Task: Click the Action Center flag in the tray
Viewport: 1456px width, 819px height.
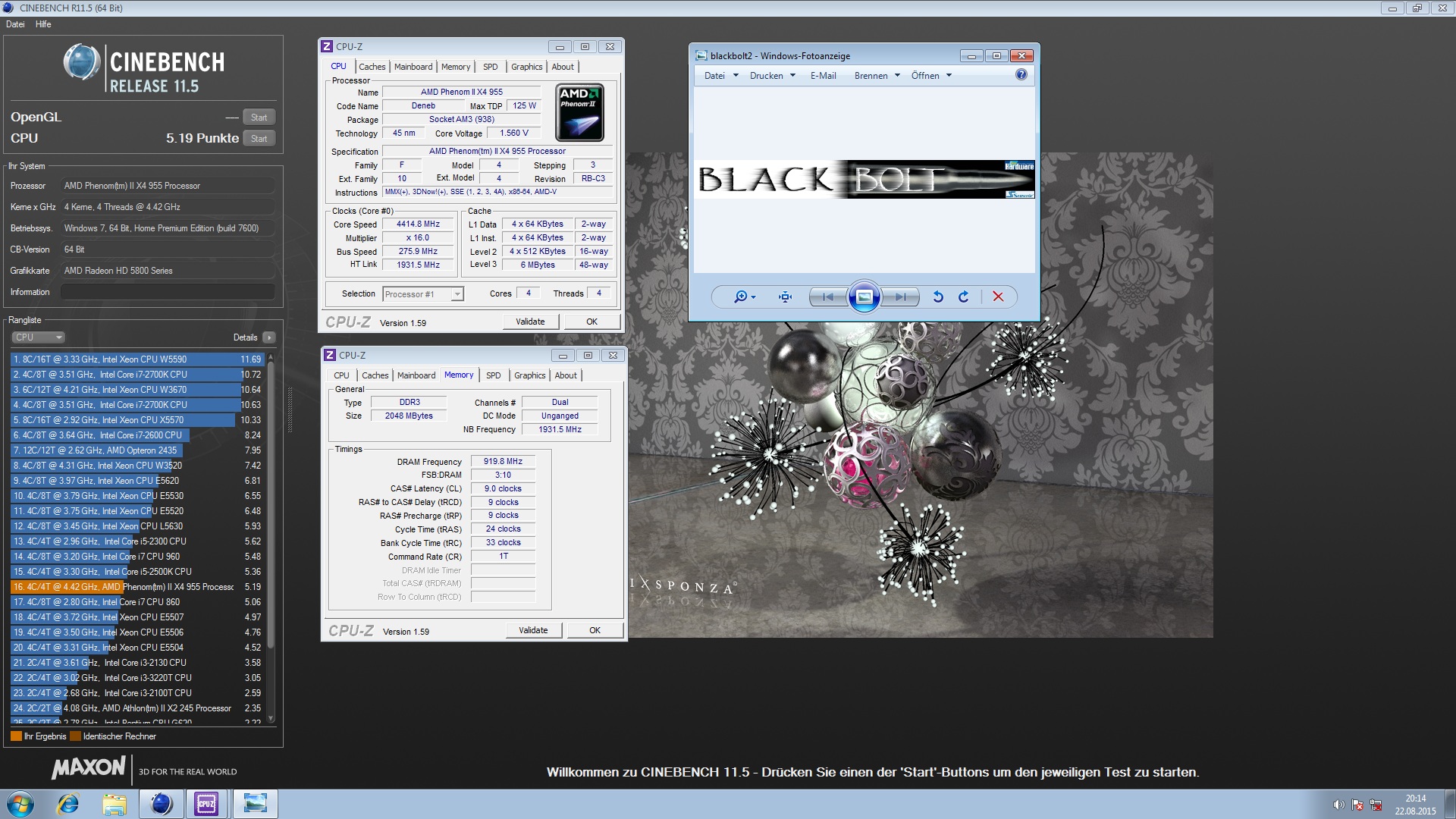Action: pyautogui.click(x=1357, y=805)
